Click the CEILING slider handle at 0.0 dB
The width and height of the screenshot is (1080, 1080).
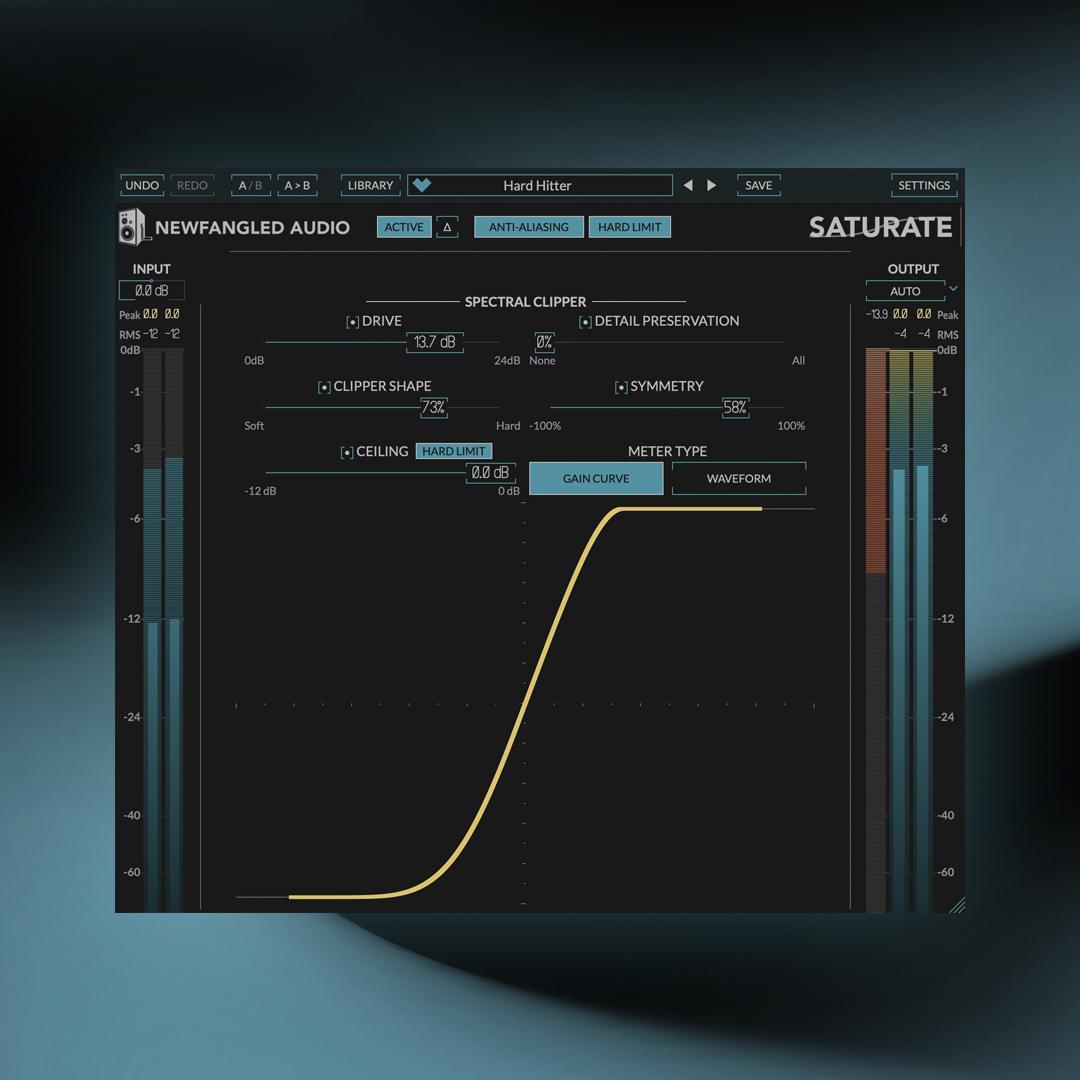[490, 472]
